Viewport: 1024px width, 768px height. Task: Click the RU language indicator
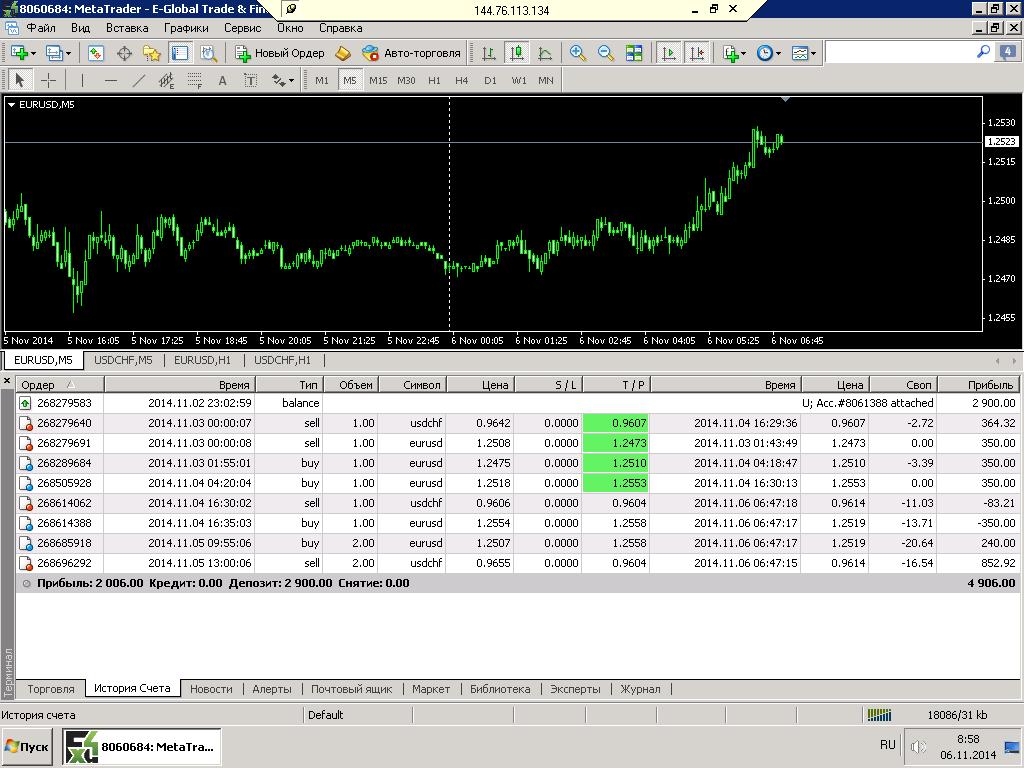click(888, 744)
